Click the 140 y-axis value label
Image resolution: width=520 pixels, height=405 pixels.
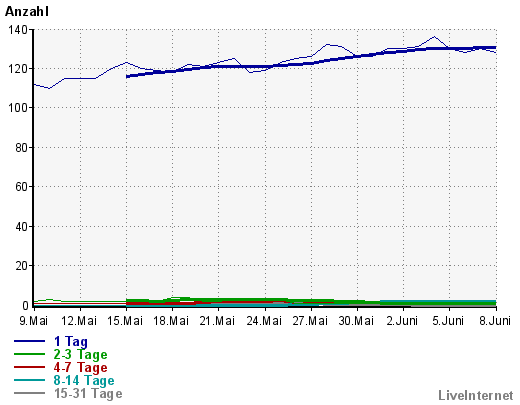[18, 30]
